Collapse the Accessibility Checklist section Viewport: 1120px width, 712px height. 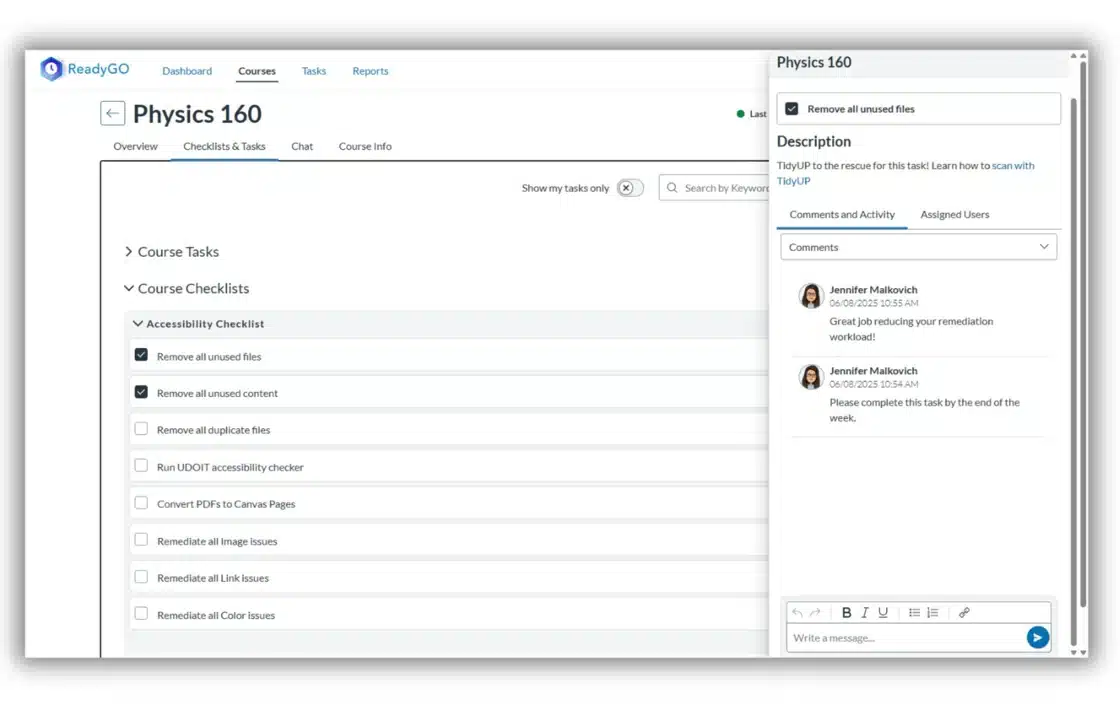pyautogui.click(x=138, y=323)
